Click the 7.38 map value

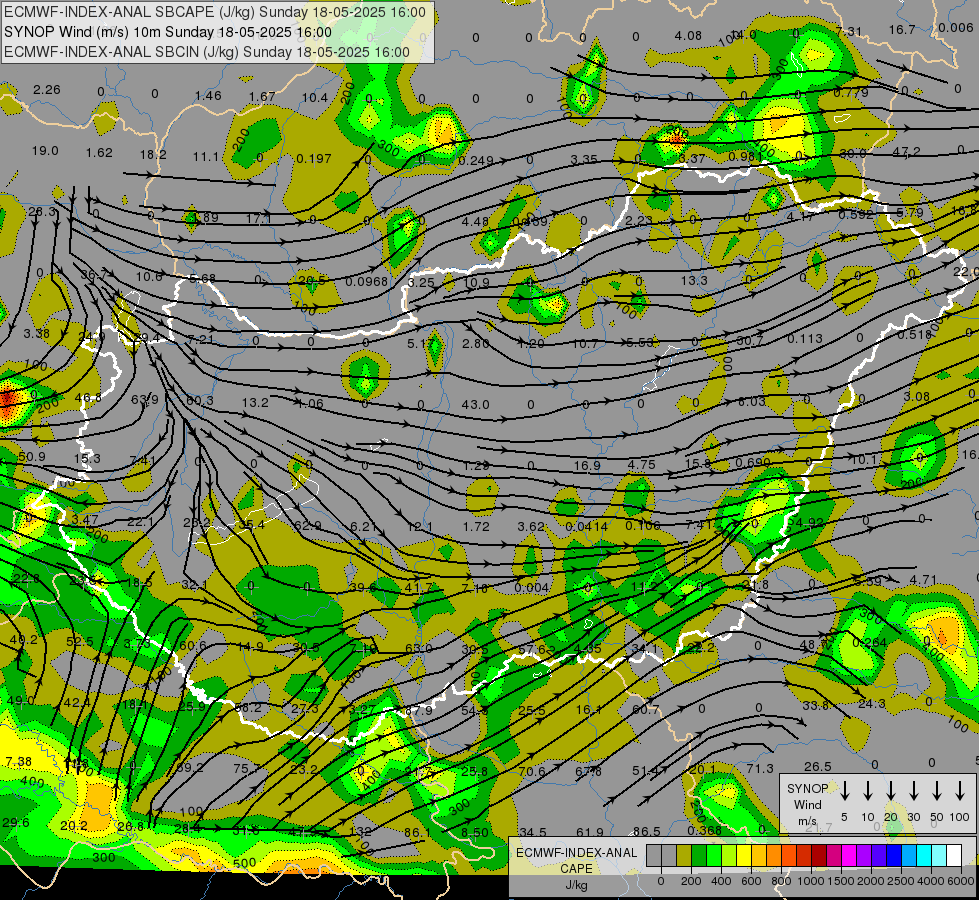(18, 761)
